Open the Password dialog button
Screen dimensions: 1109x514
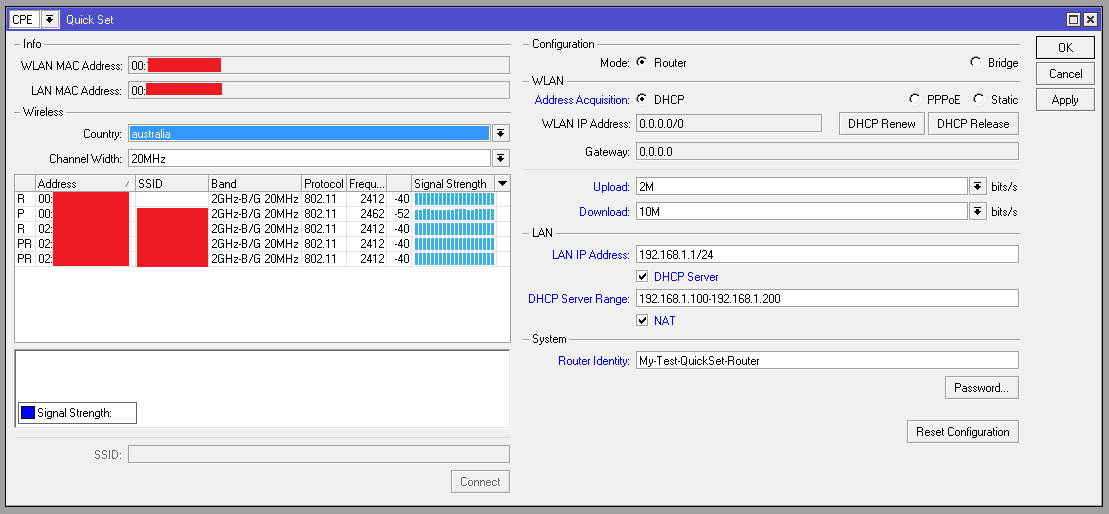tap(981, 387)
